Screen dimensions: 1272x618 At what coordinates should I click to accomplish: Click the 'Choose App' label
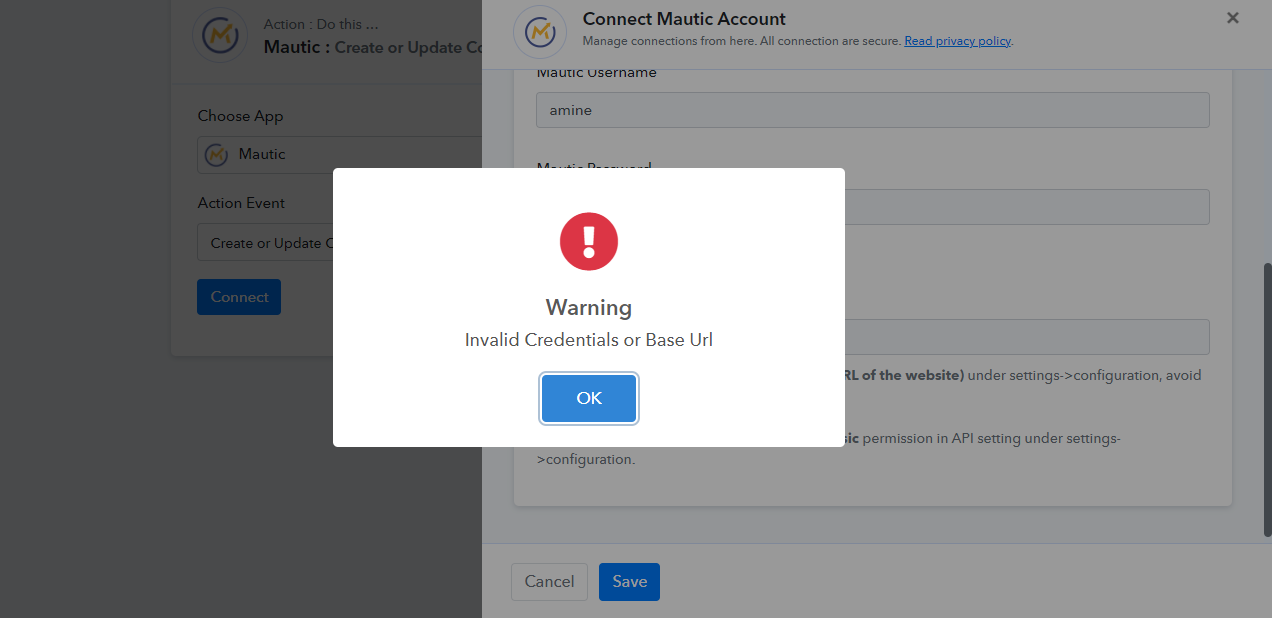pos(240,116)
